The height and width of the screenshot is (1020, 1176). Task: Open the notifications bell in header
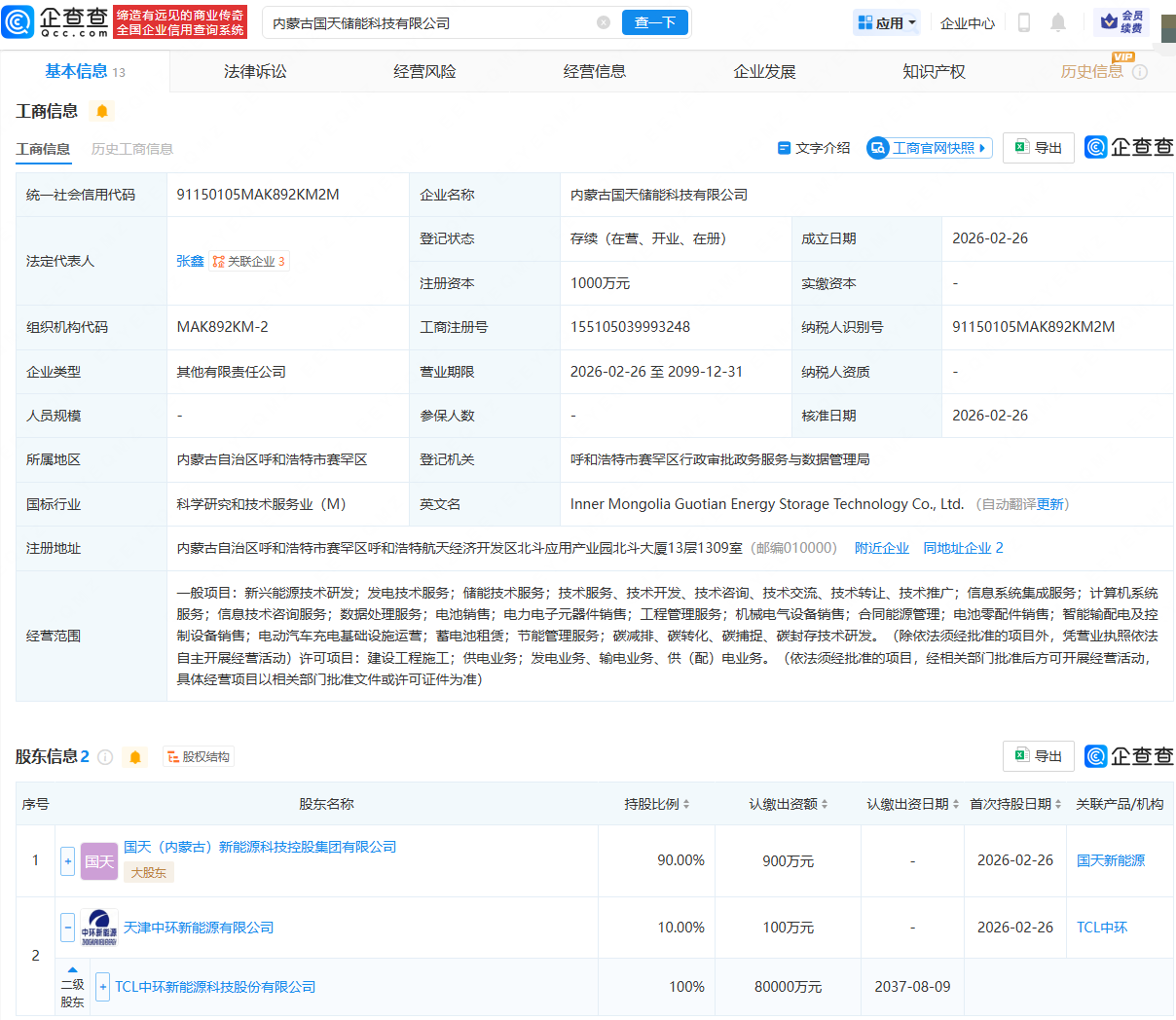pos(1058,22)
